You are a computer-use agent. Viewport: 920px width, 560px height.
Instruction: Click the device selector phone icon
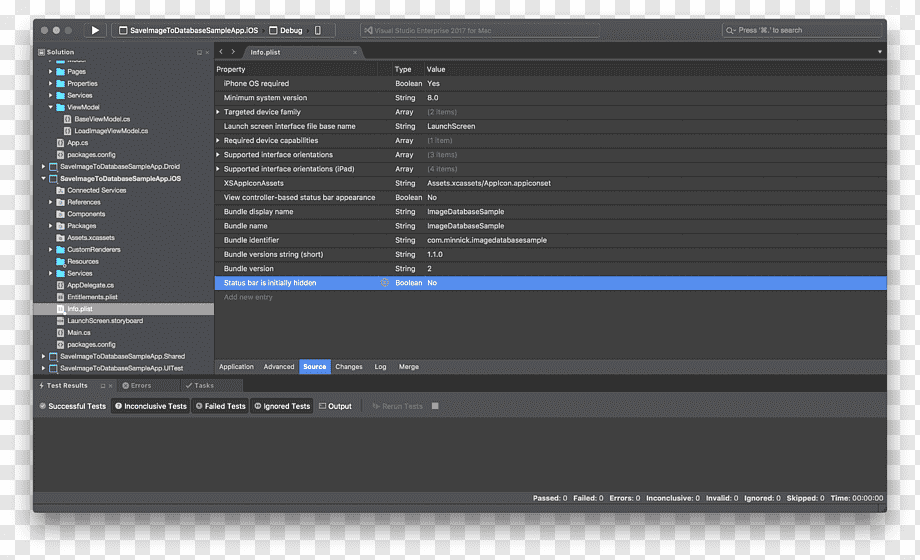[x=318, y=31]
